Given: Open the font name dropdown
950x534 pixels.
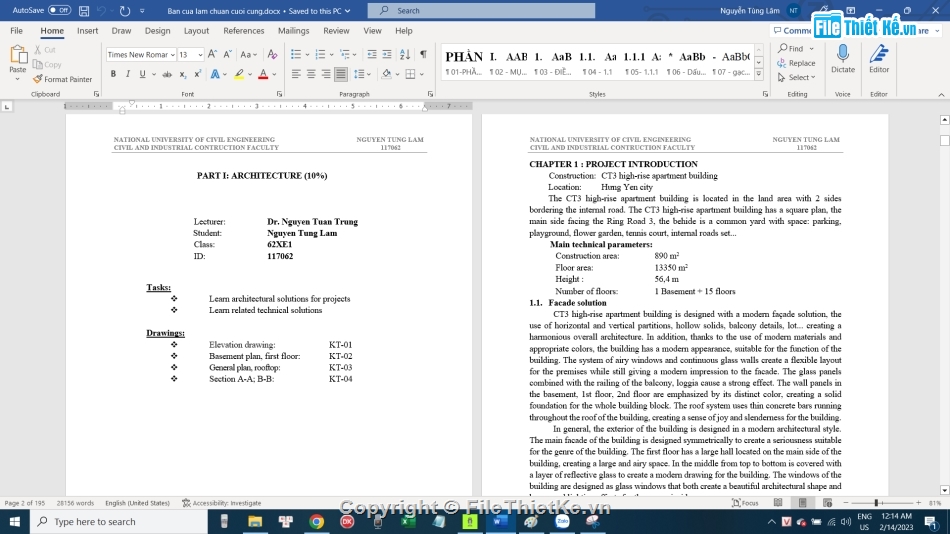Looking at the screenshot, I should 172,55.
